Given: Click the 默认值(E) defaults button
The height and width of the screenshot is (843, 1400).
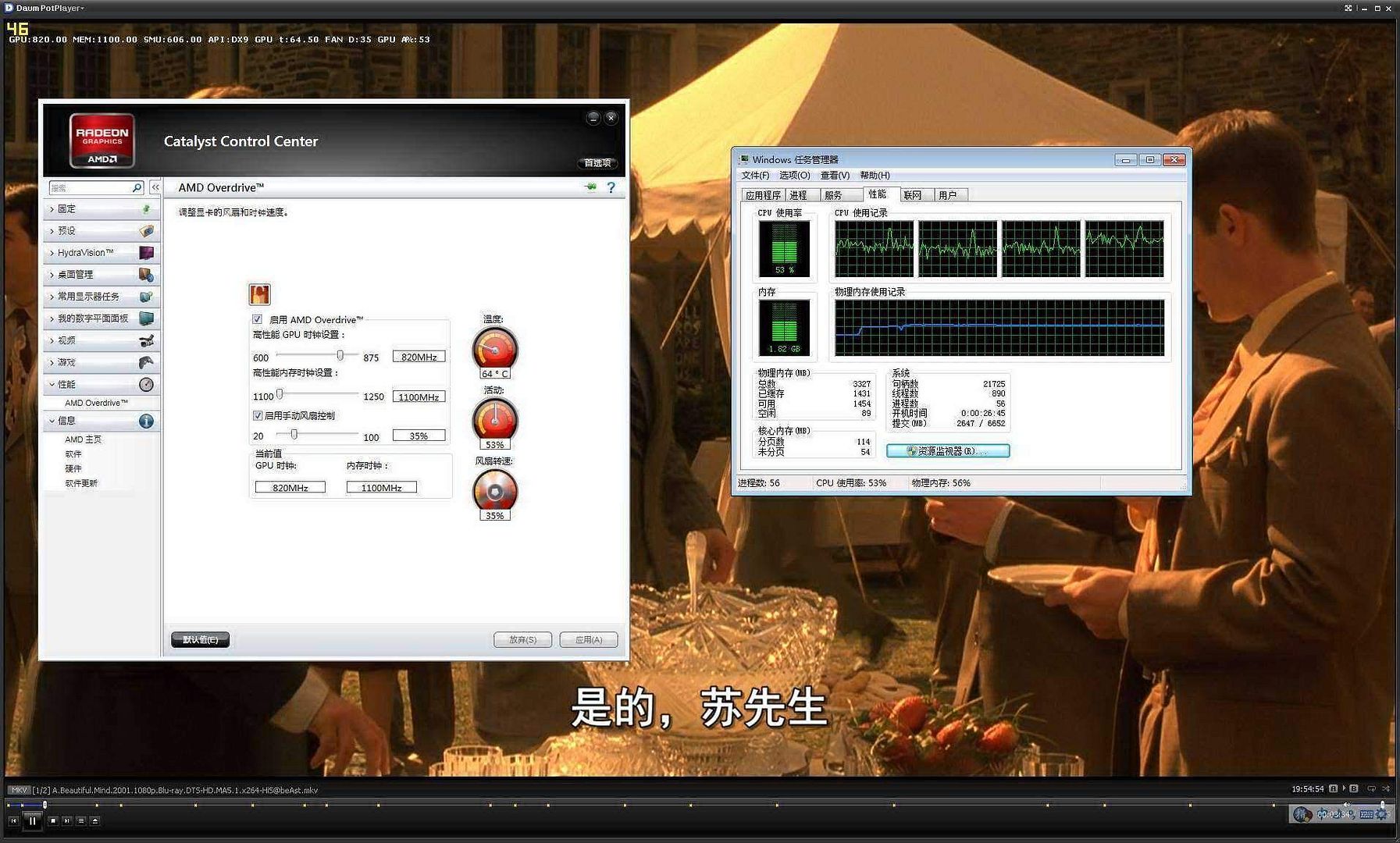Looking at the screenshot, I should [x=200, y=639].
